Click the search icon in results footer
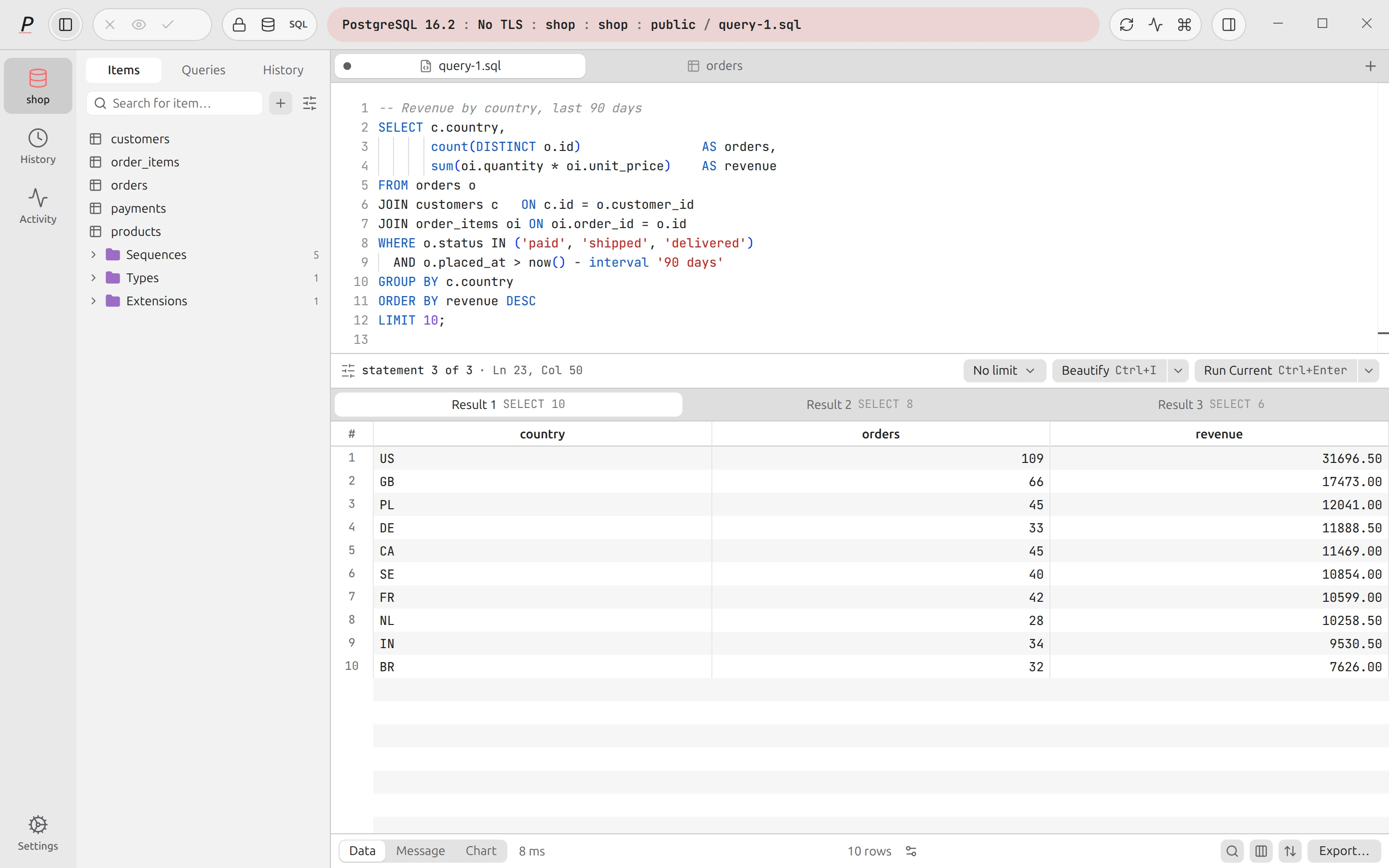The image size is (1389, 868). click(x=1232, y=851)
